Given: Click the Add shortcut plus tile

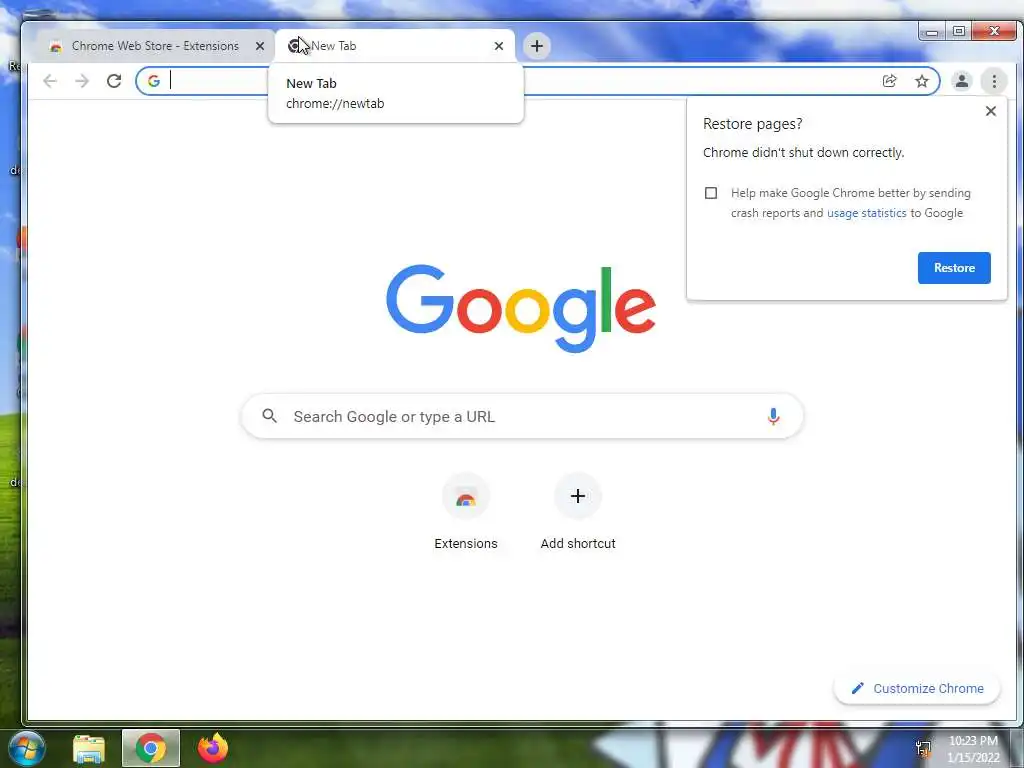Looking at the screenshot, I should pyautogui.click(x=578, y=513).
